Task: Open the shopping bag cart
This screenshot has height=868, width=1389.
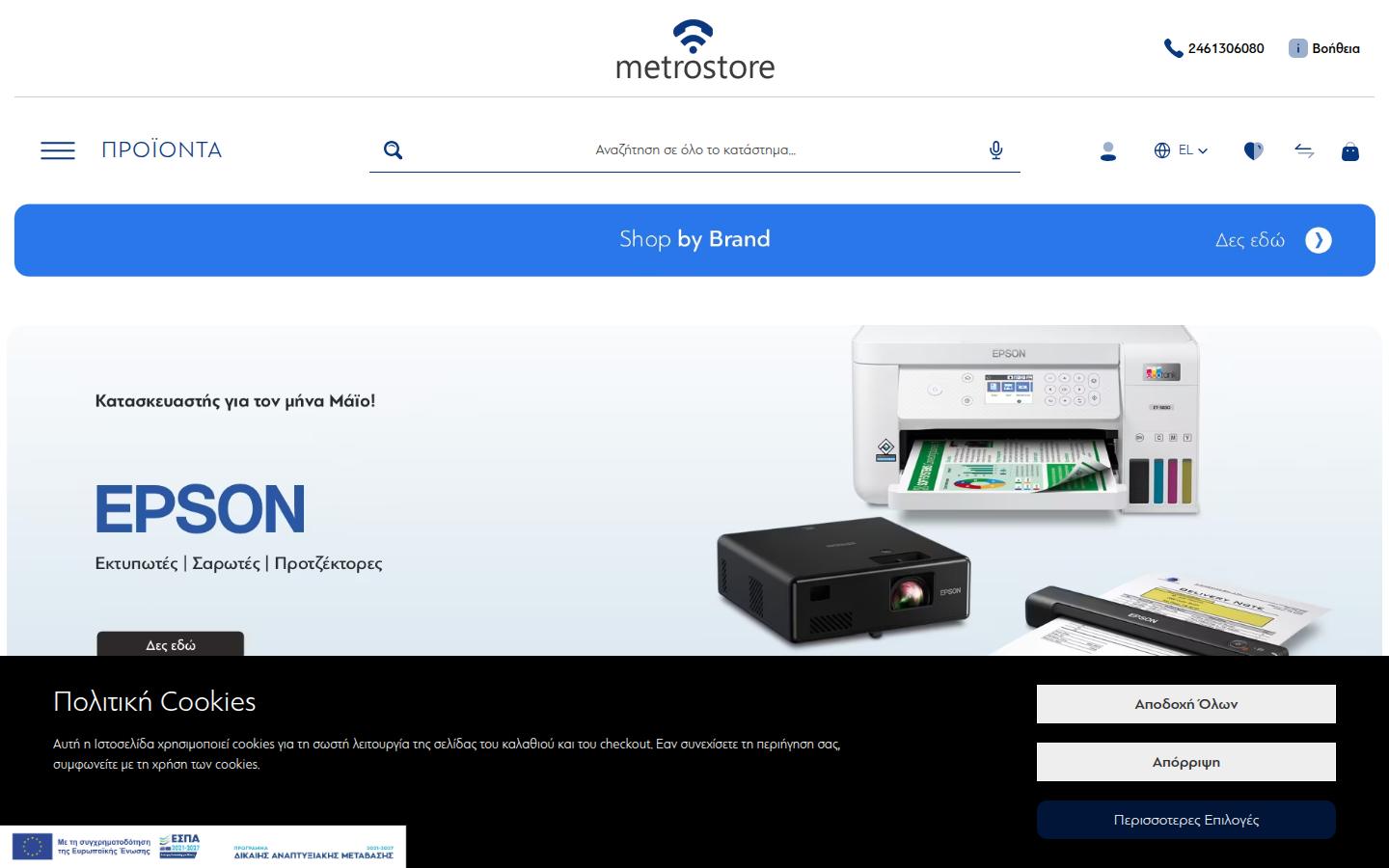Action: click(1350, 150)
